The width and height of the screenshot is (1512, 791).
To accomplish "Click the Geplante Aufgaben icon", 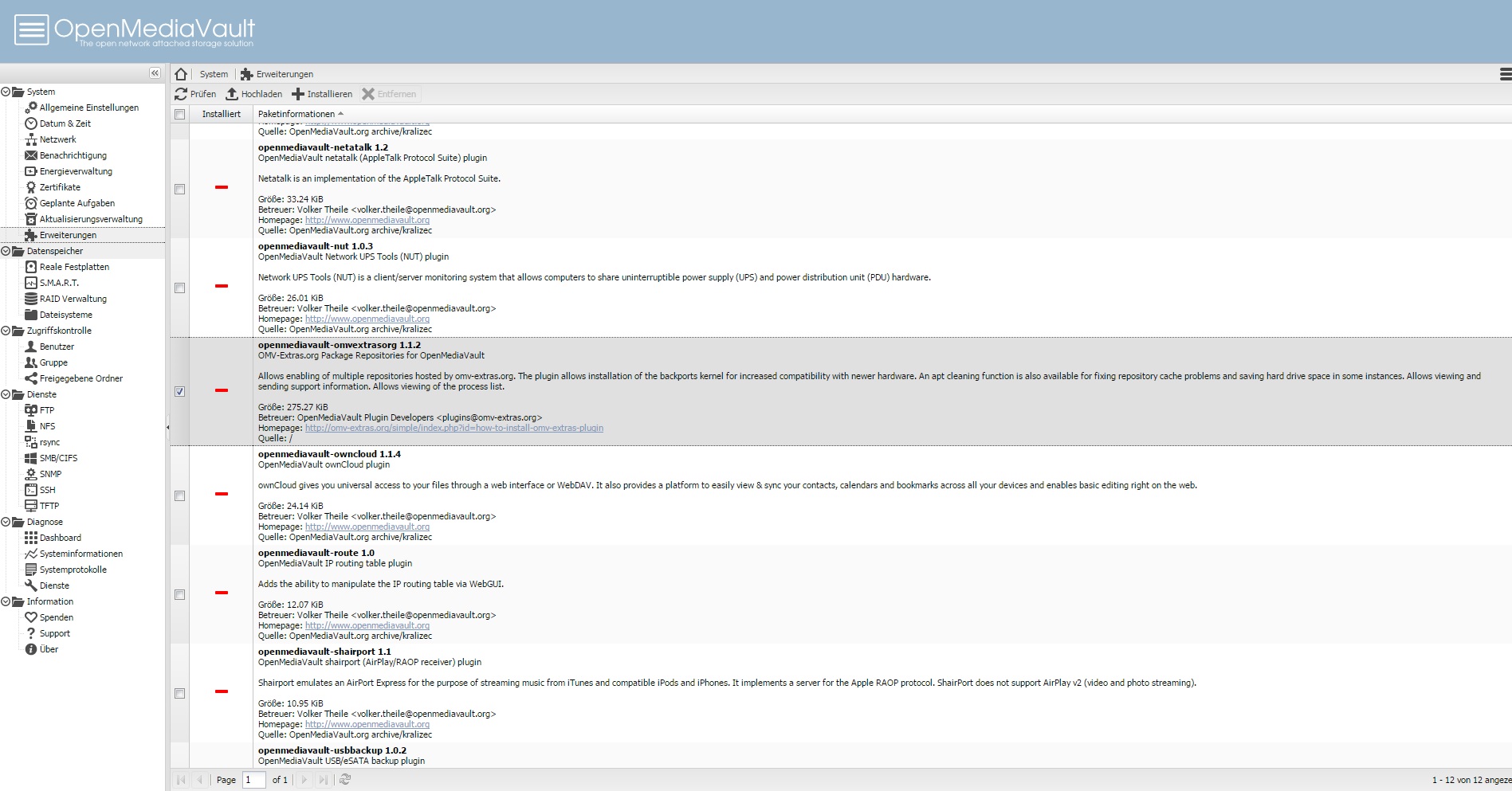I will (x=31, y=203).
